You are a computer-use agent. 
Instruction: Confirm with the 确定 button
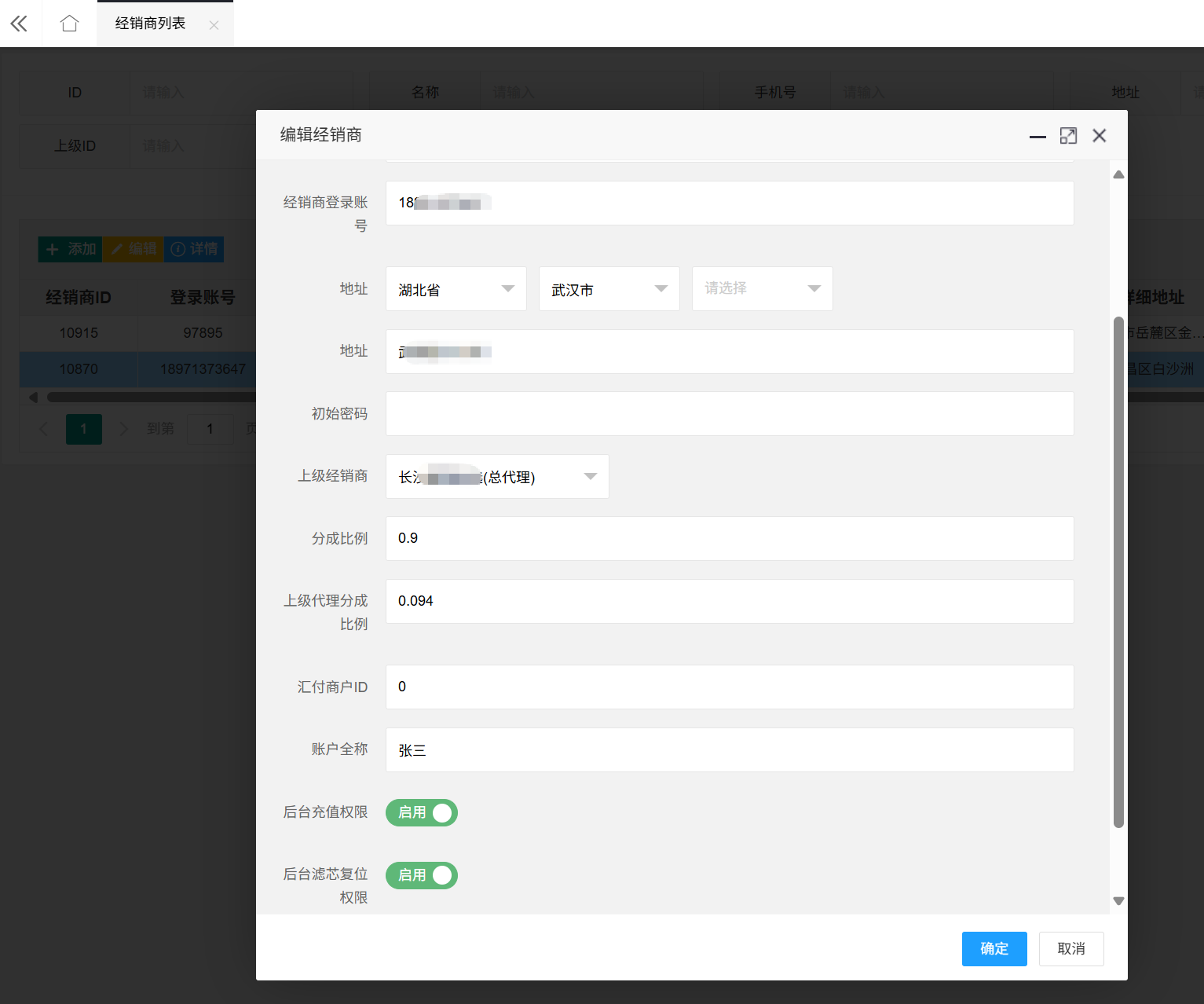click(x=994, y=949)
